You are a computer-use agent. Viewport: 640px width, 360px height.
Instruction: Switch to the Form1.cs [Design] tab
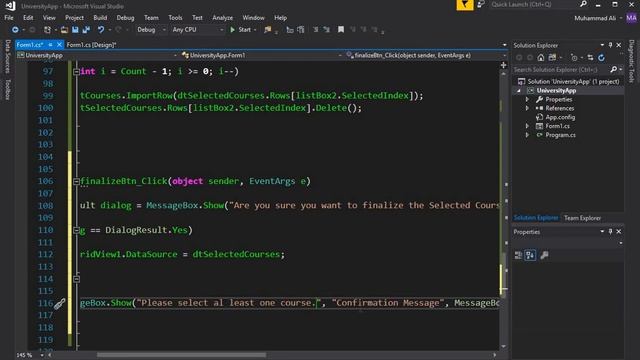click(x=91, y=45)
